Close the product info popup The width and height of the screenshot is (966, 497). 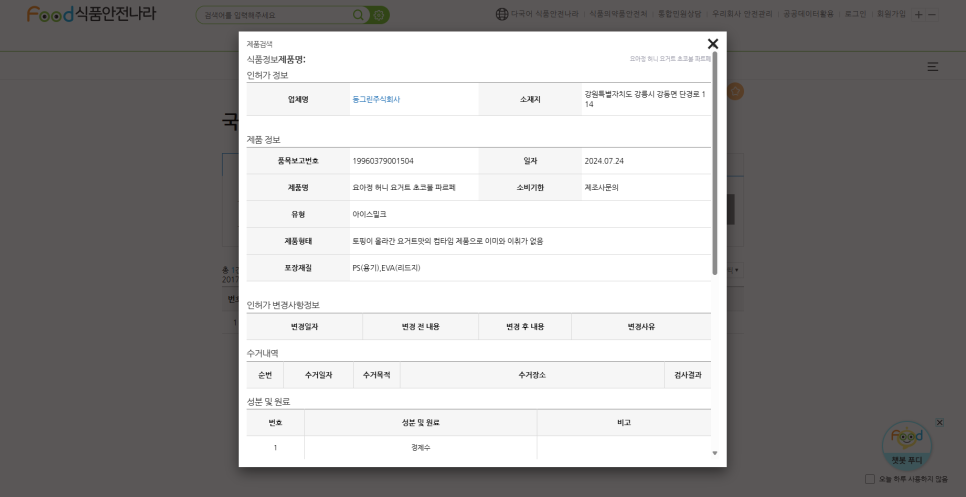[713, 44]
